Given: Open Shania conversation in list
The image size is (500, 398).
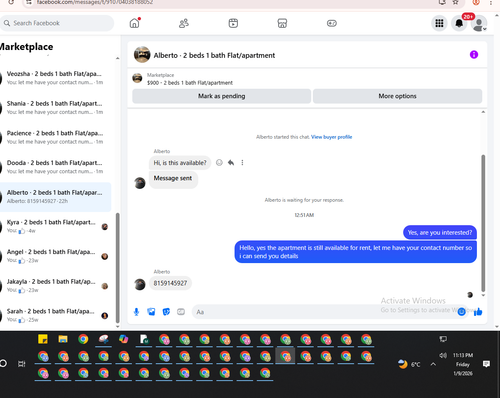Looking at the screenshot, I should tap(55, 107).
